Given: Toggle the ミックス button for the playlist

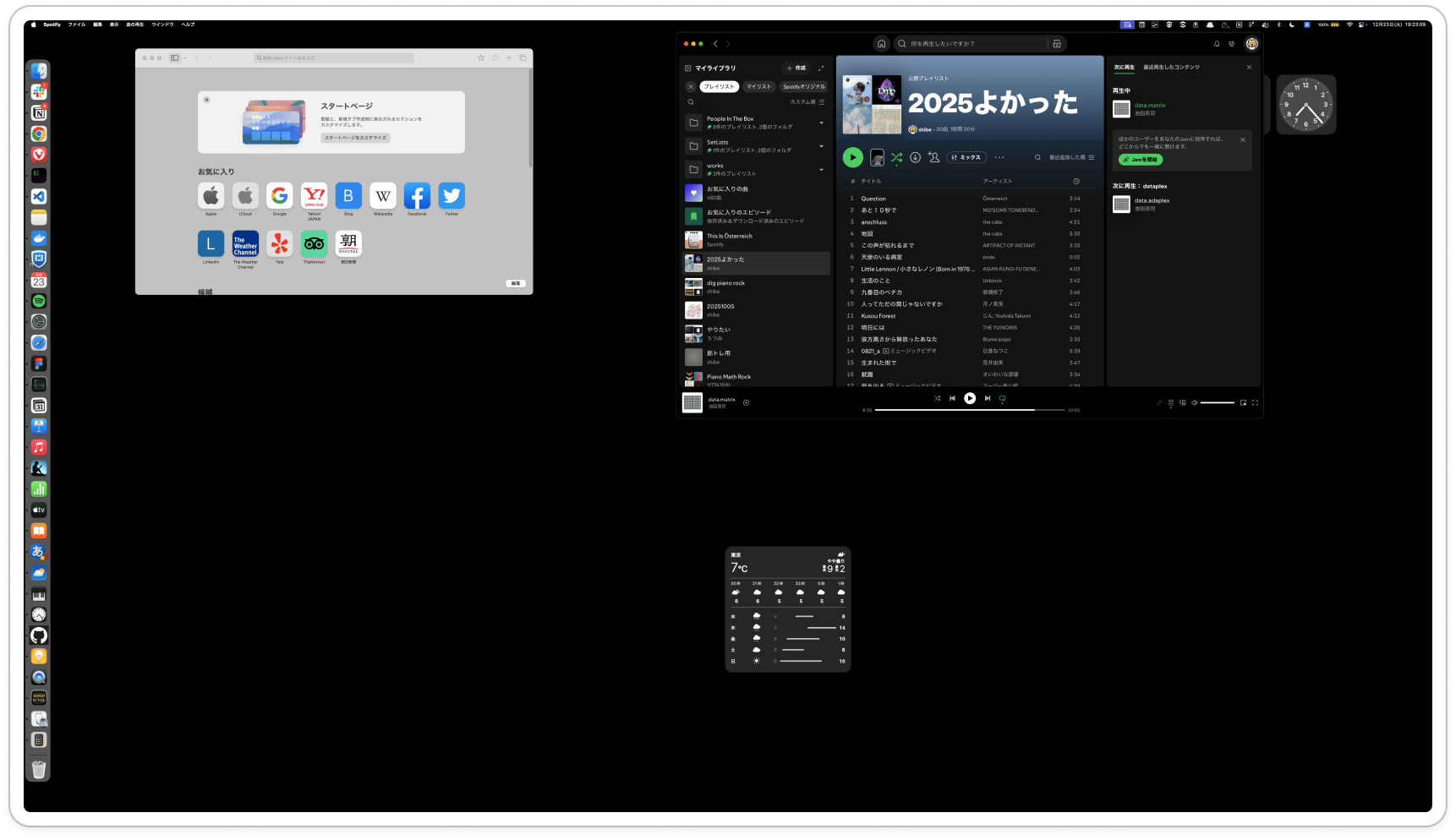Looking at the screenshot, I should point(966,157).
